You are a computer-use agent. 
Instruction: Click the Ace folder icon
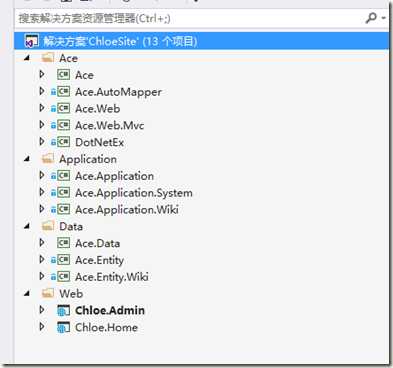tap(48, 58)
